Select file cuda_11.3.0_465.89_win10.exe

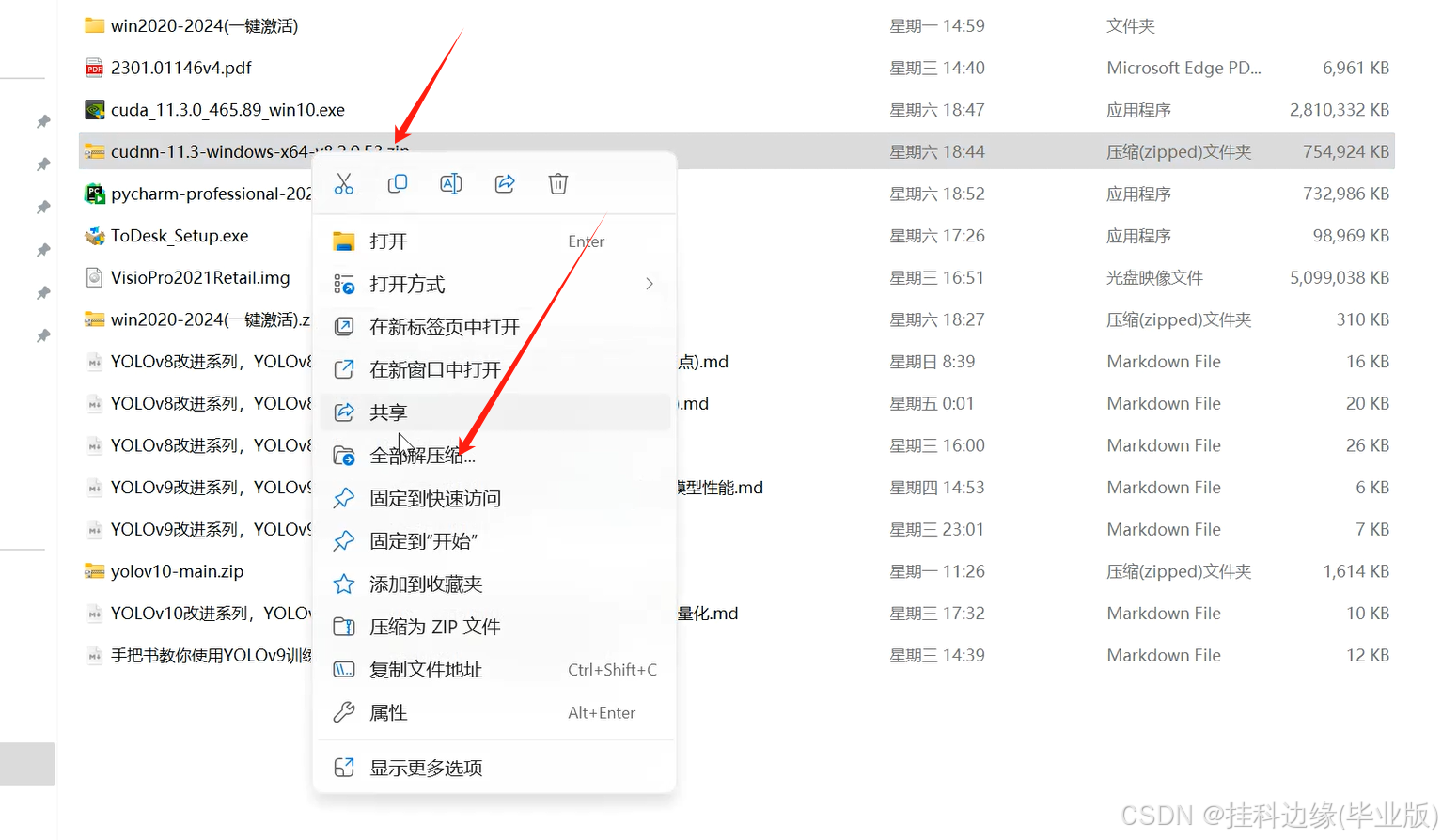227,110
